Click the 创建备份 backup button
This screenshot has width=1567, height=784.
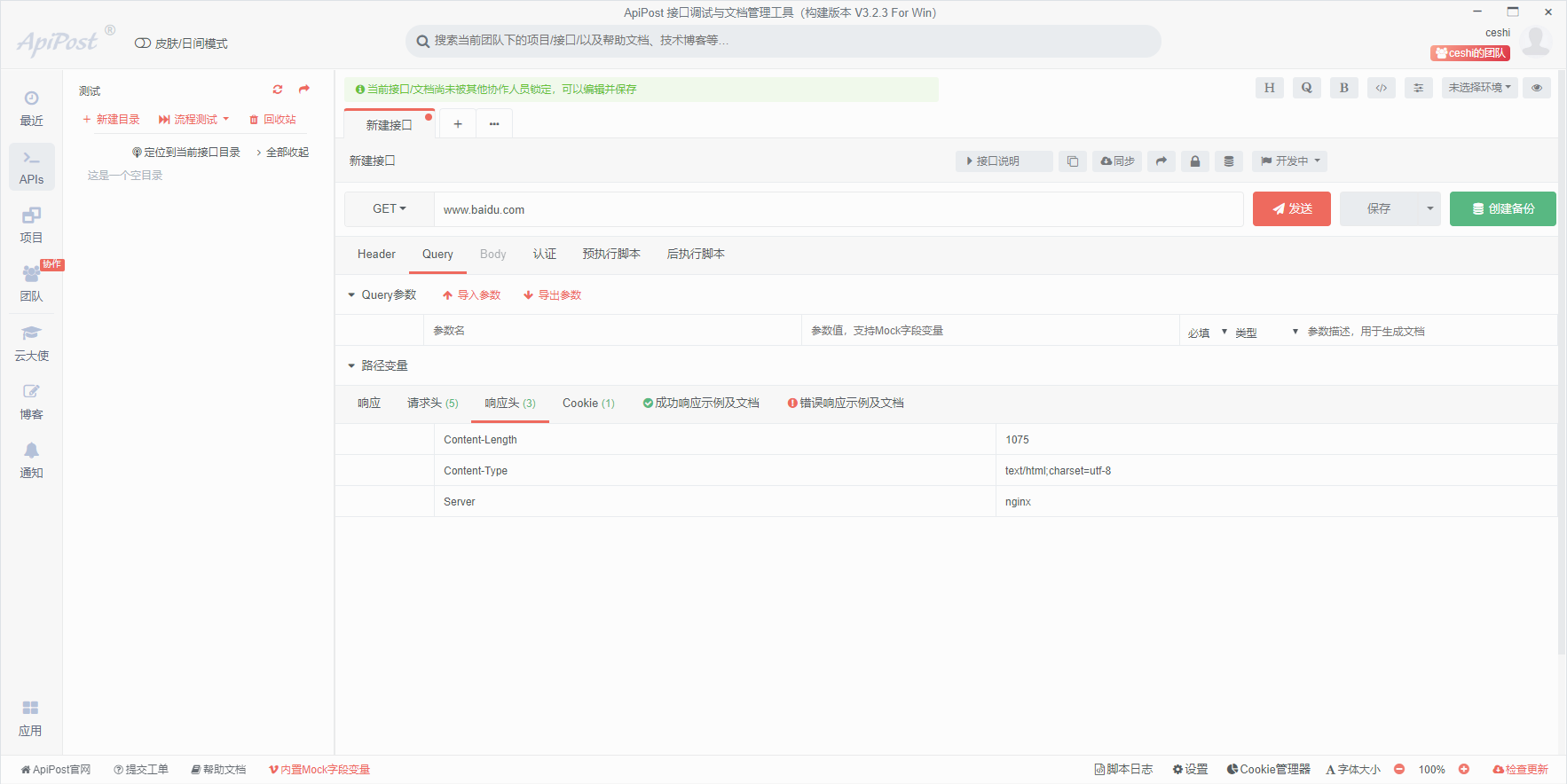pos(1503,209)
